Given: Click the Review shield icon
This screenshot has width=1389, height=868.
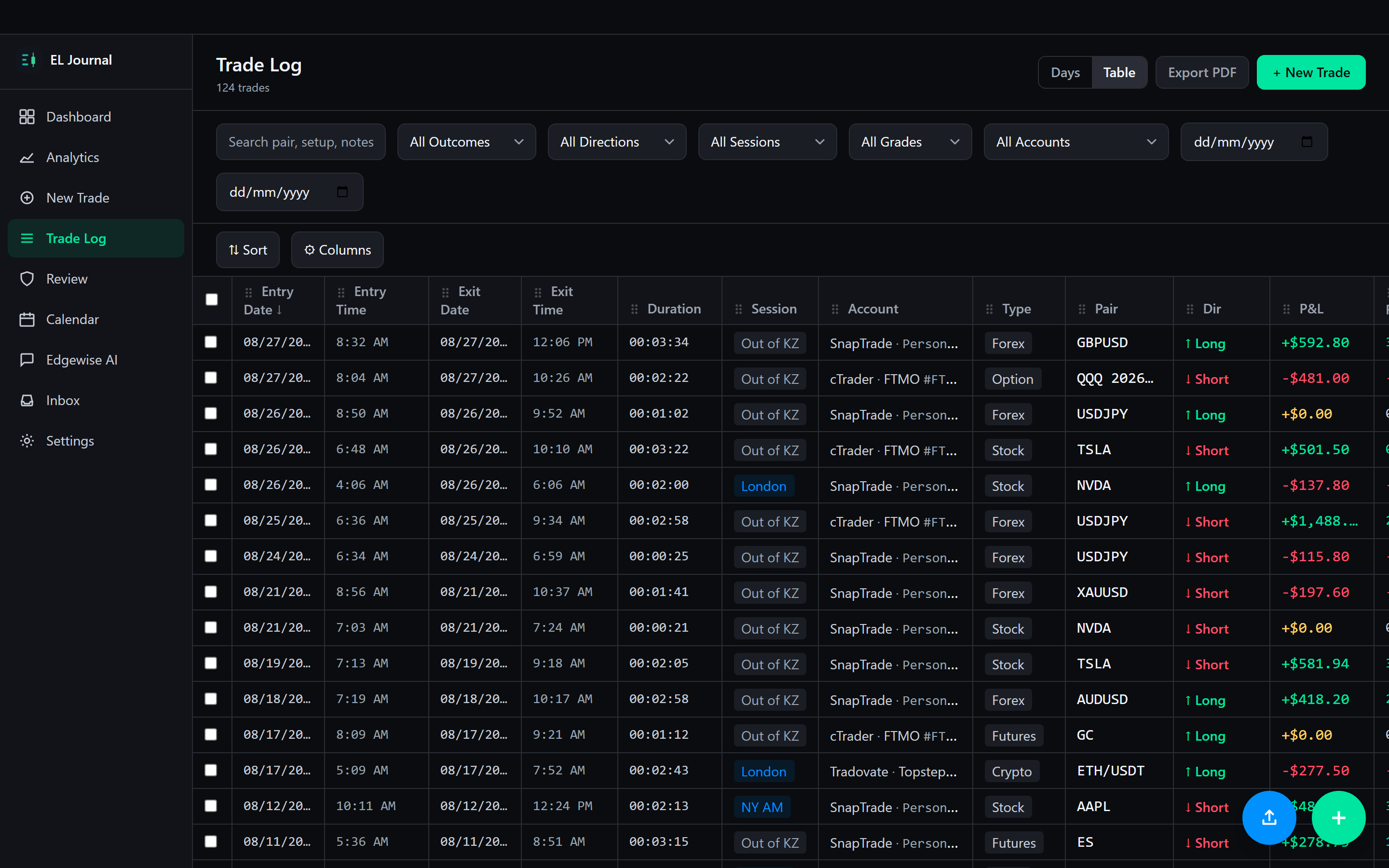Looking at the screenshot, I should coord(27,279).
